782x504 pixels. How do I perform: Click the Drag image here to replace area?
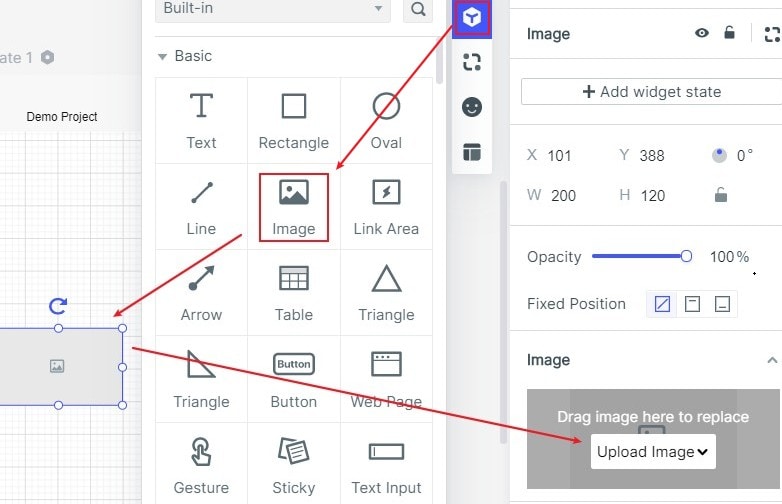tap(653, 416)
